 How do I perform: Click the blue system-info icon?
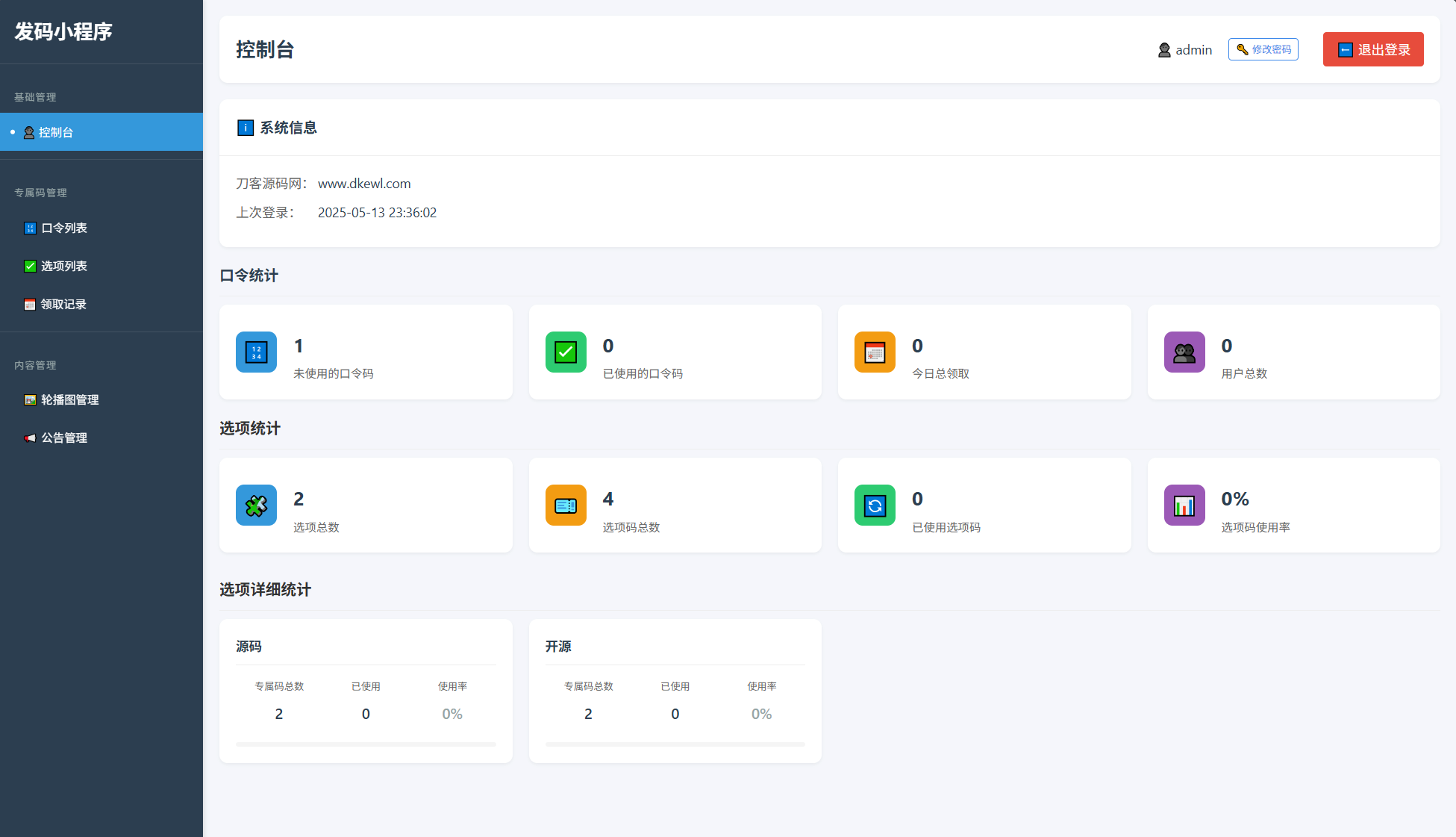click(245, 128)
